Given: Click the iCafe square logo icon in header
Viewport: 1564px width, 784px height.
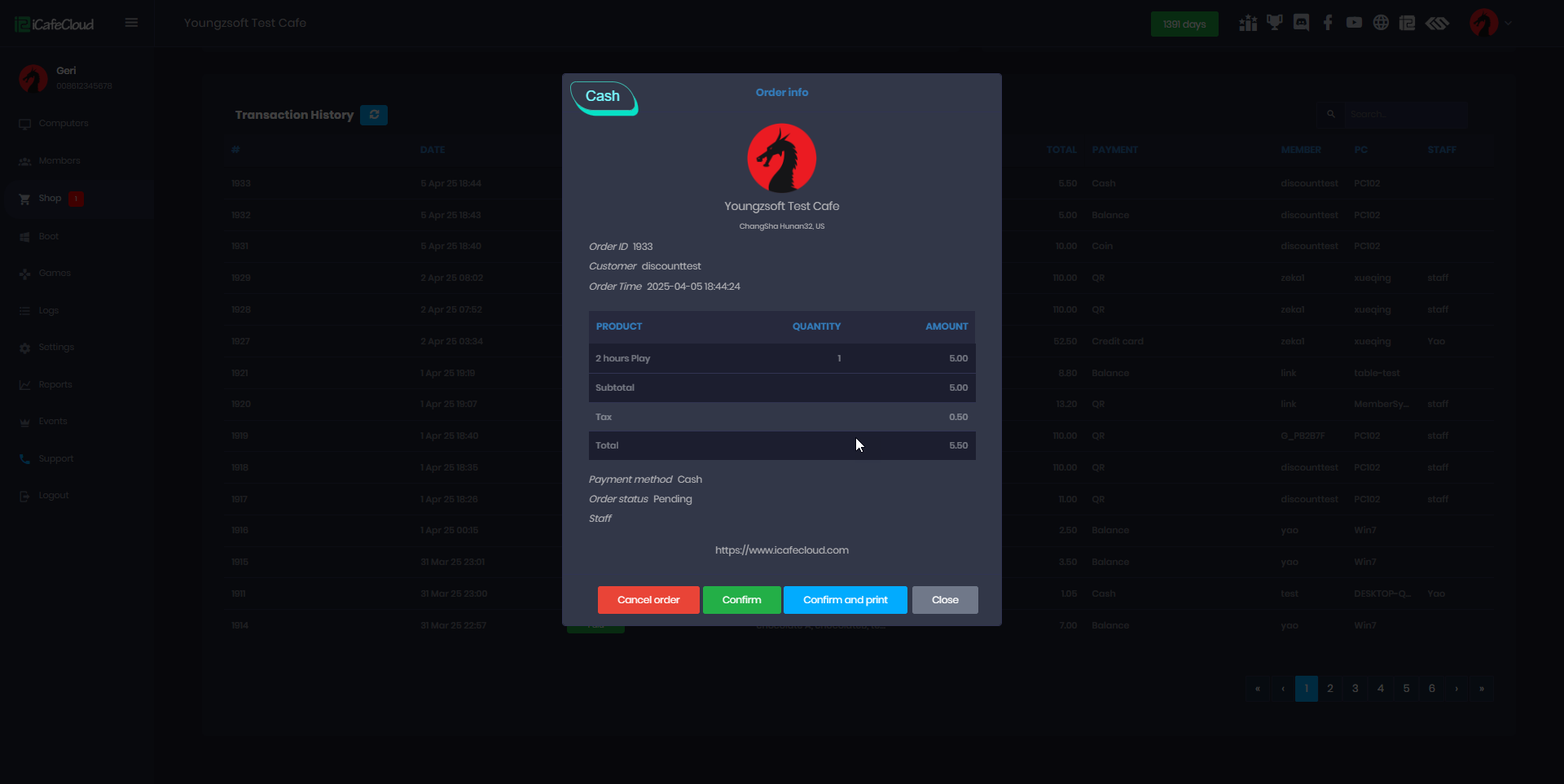Looking at the screenshot, I should (x=1407, y=23).
